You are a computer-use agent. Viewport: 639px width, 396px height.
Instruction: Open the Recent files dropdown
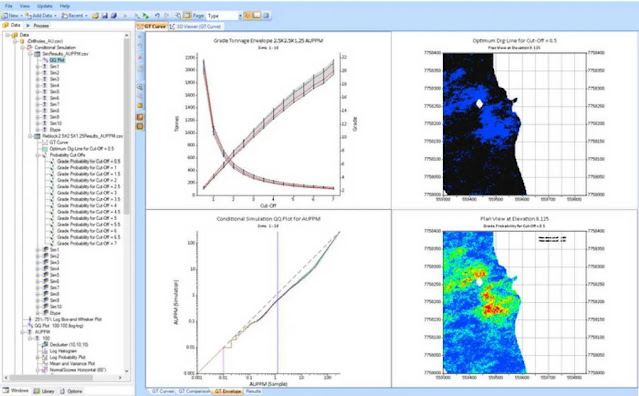(75, 15)
